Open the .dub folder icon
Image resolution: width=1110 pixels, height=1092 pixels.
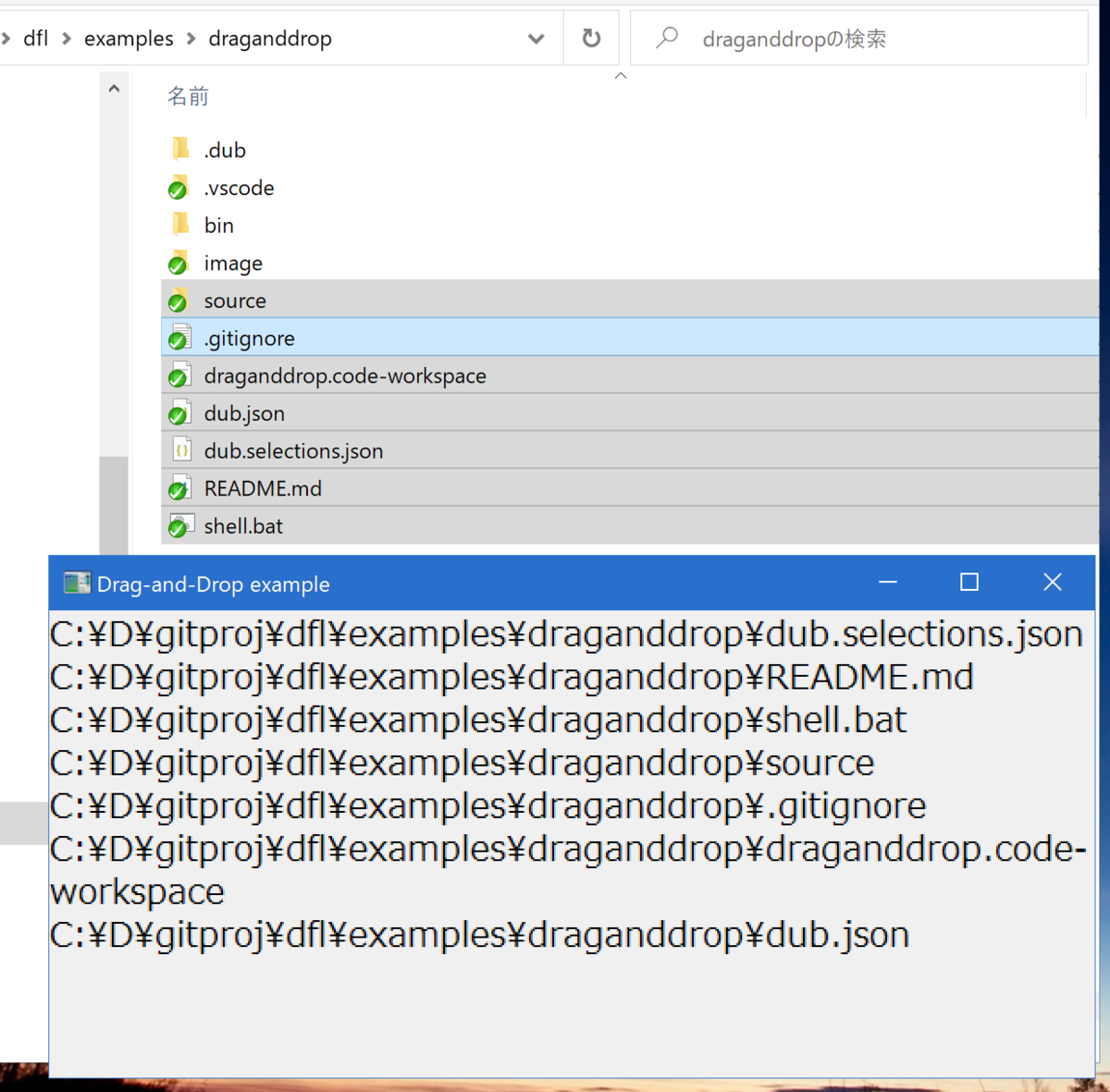(x=181, y=149)
